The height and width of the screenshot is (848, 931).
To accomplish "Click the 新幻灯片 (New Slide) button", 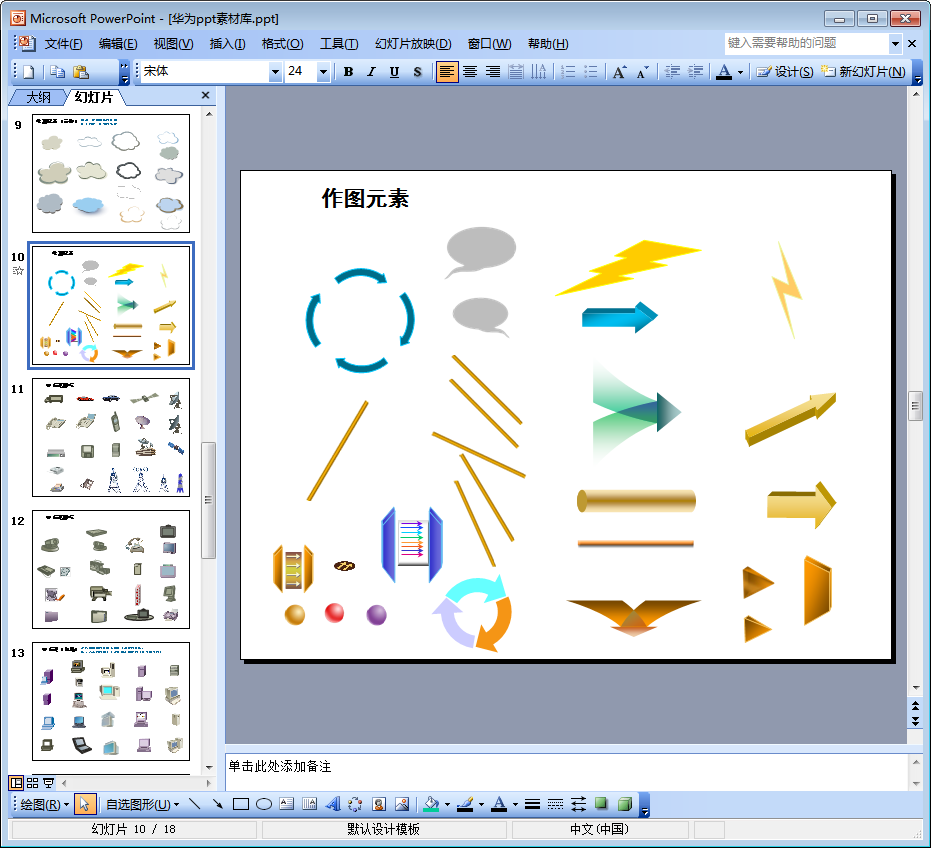I will tap(863, 72).
